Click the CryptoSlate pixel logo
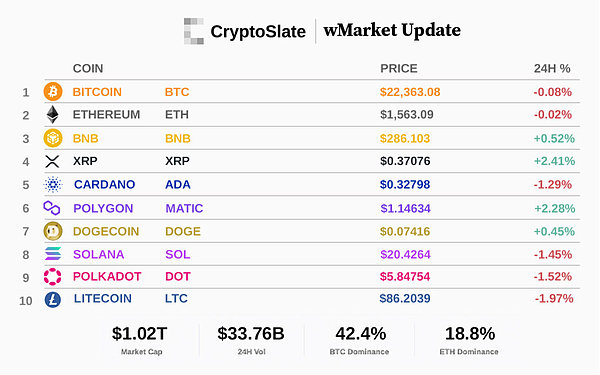This screenshot has width=600, height=375. pyautogui.click(x=194, y=31)
